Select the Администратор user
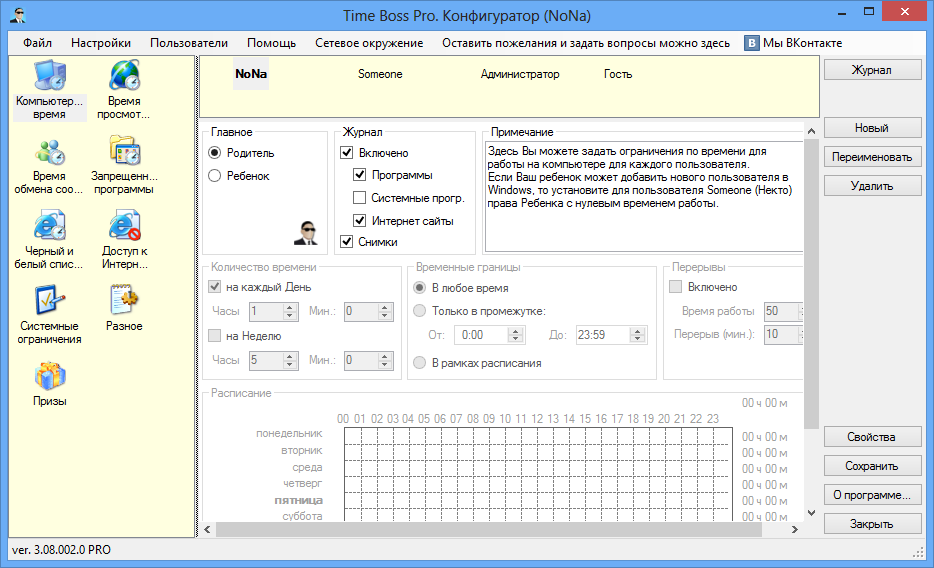934x568 pixels. tap(520, 74)
